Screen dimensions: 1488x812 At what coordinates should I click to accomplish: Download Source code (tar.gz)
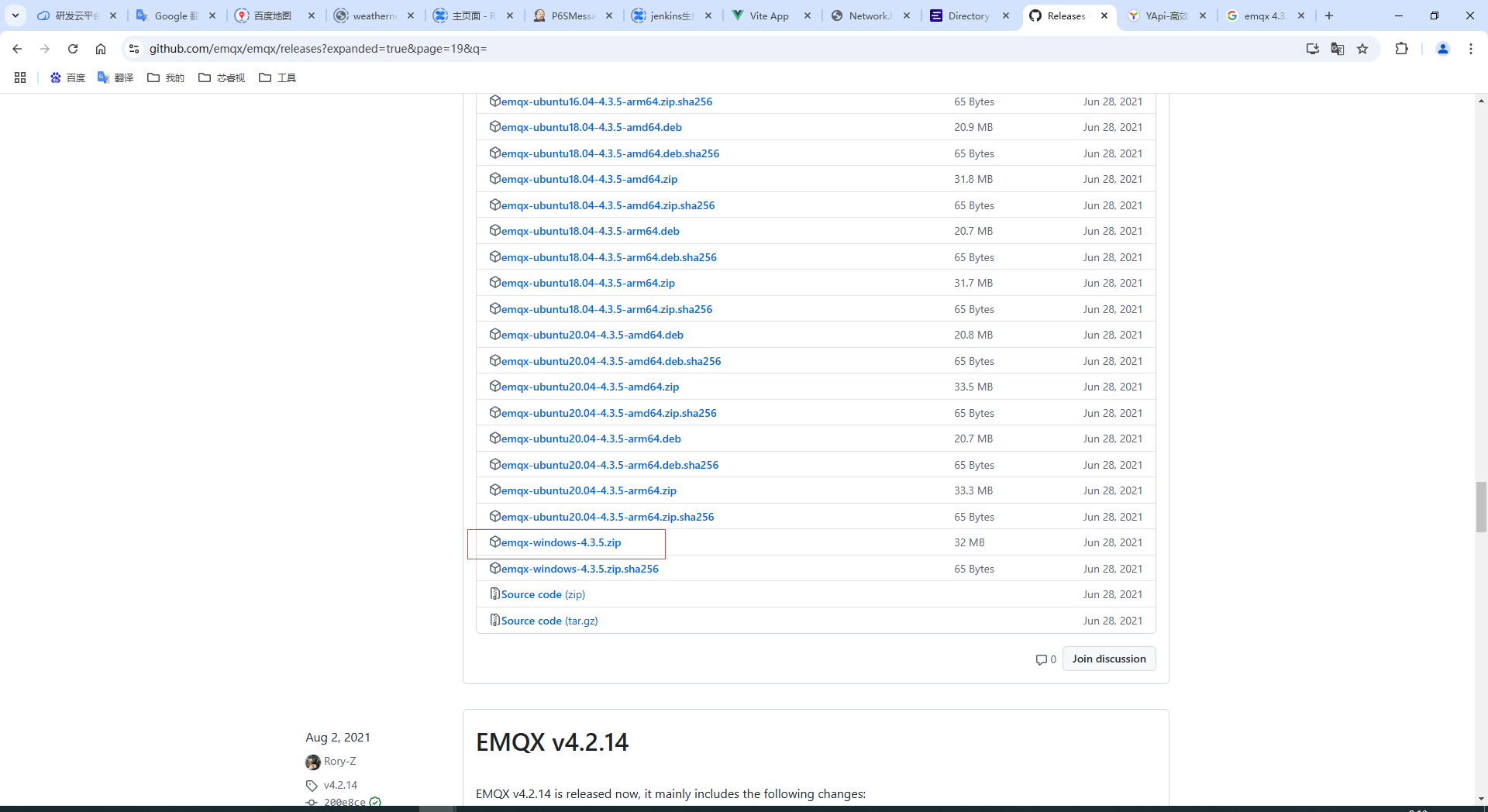[549, 621]
